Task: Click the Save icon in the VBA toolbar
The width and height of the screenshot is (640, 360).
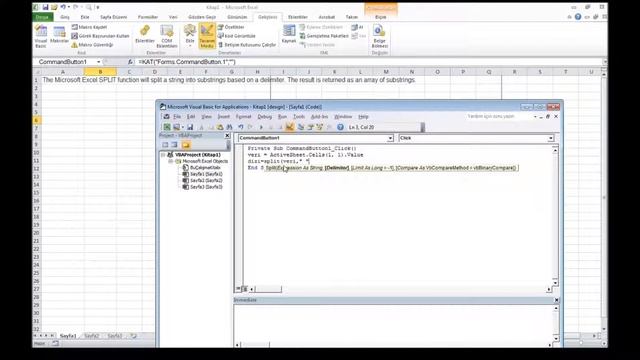Action: pyautogui.click(x=190, y=127)
